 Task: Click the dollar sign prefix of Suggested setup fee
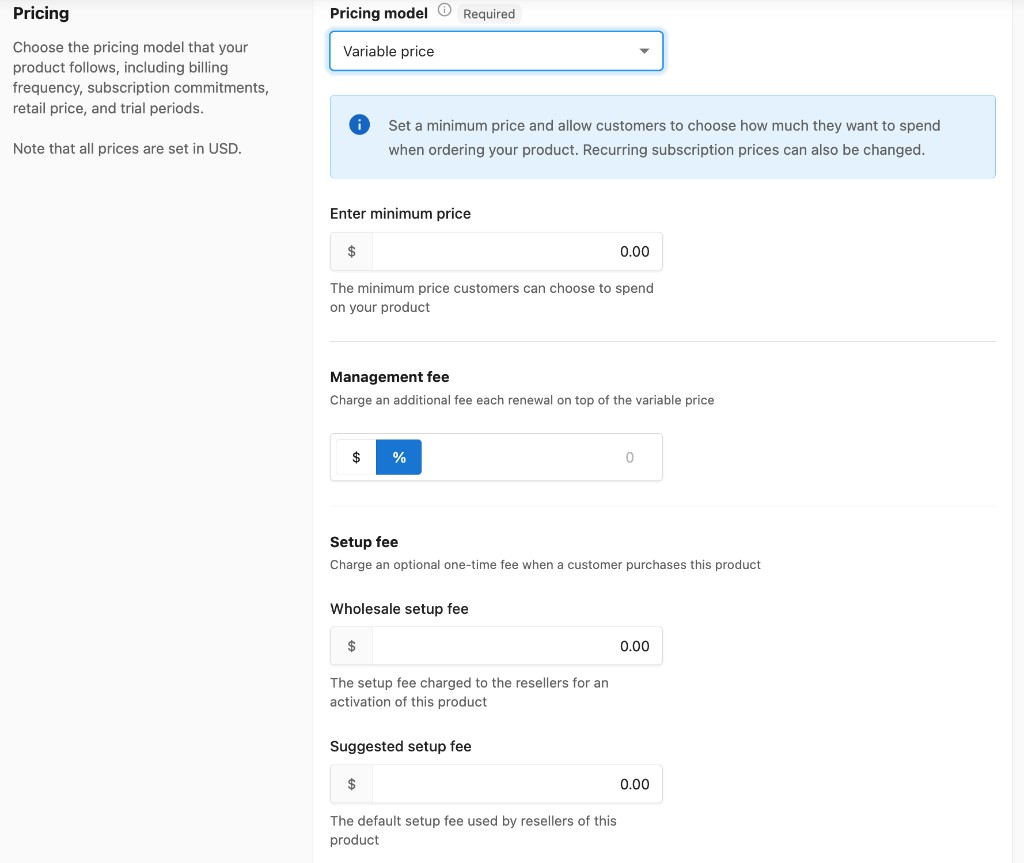351,784
